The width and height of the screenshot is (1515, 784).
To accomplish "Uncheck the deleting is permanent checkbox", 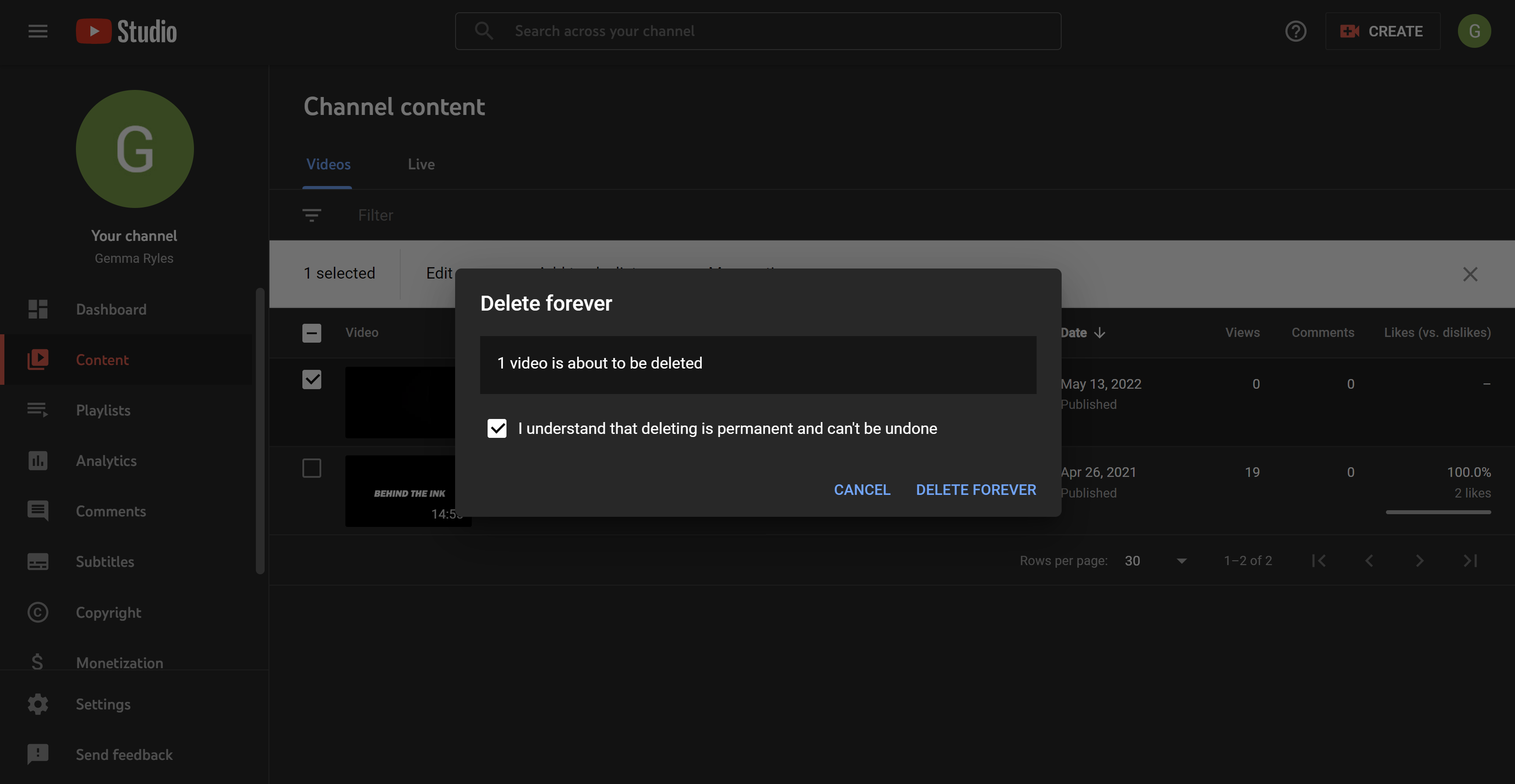I will [497, 429].
